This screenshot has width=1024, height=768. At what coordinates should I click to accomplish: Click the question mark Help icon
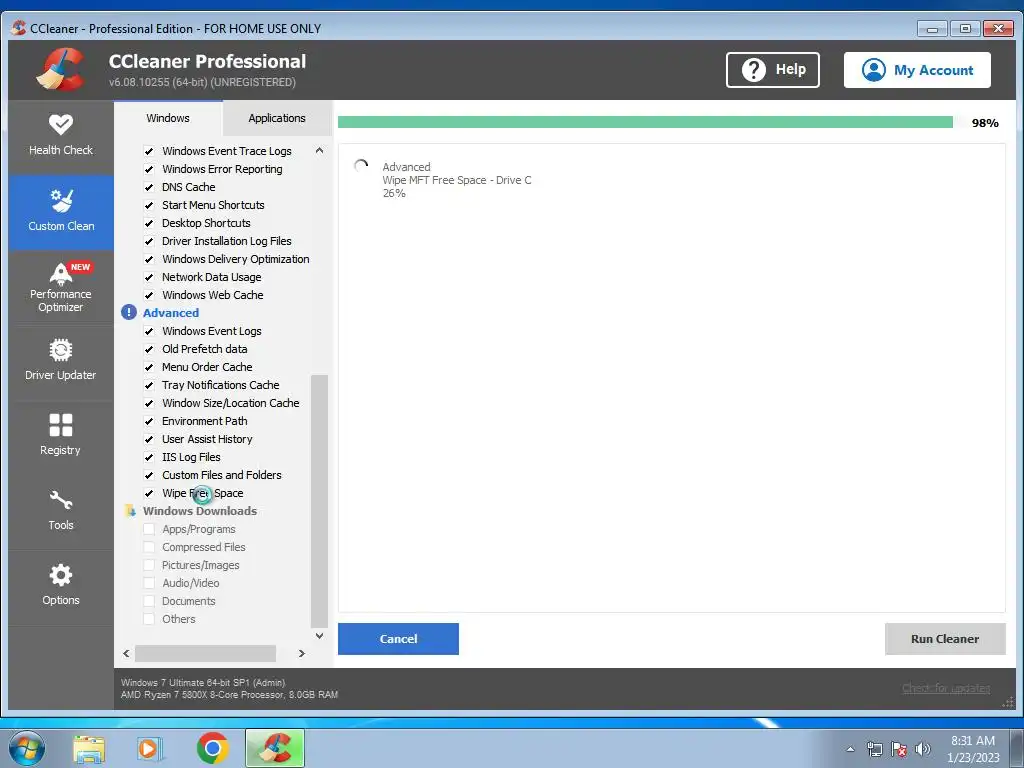754,69
